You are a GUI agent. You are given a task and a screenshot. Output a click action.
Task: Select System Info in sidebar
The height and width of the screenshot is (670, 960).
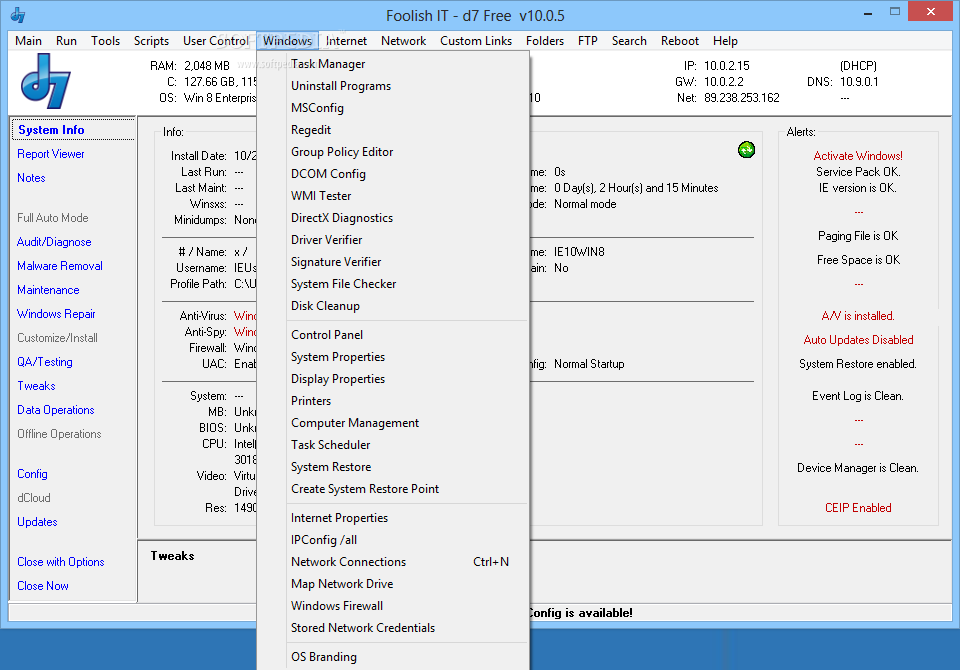pyautogui.click(x=51, y=130)
